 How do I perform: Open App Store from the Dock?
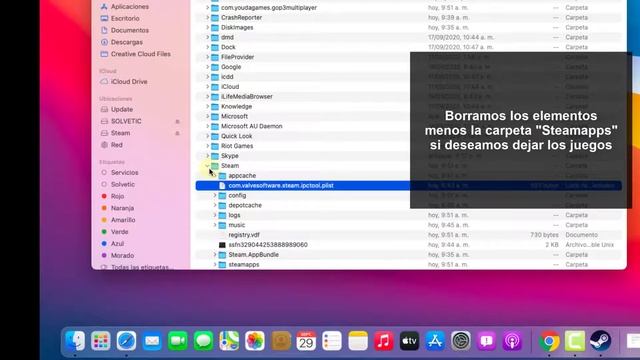[x=435, y=341]
